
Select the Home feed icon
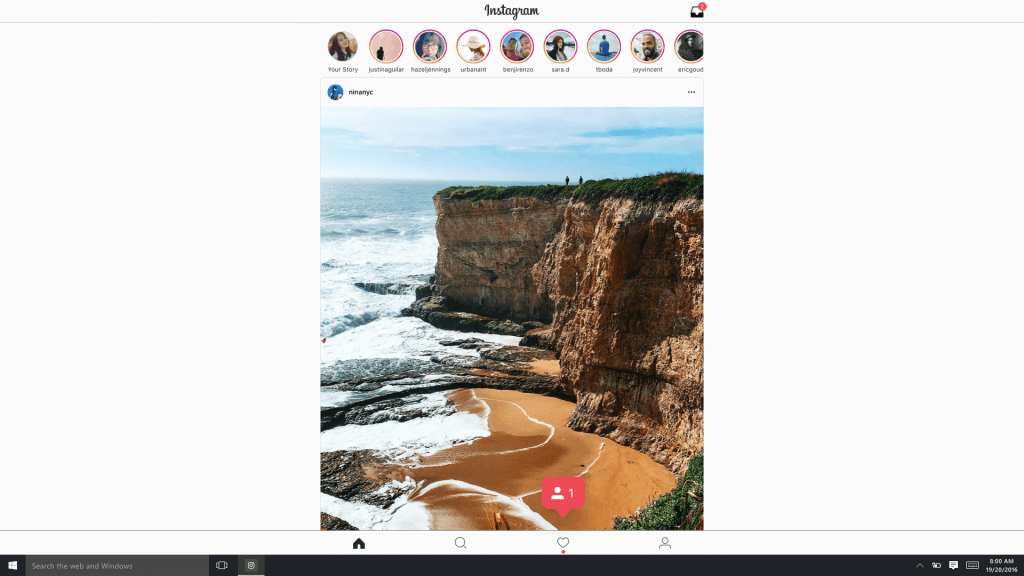tap(358, 543)
